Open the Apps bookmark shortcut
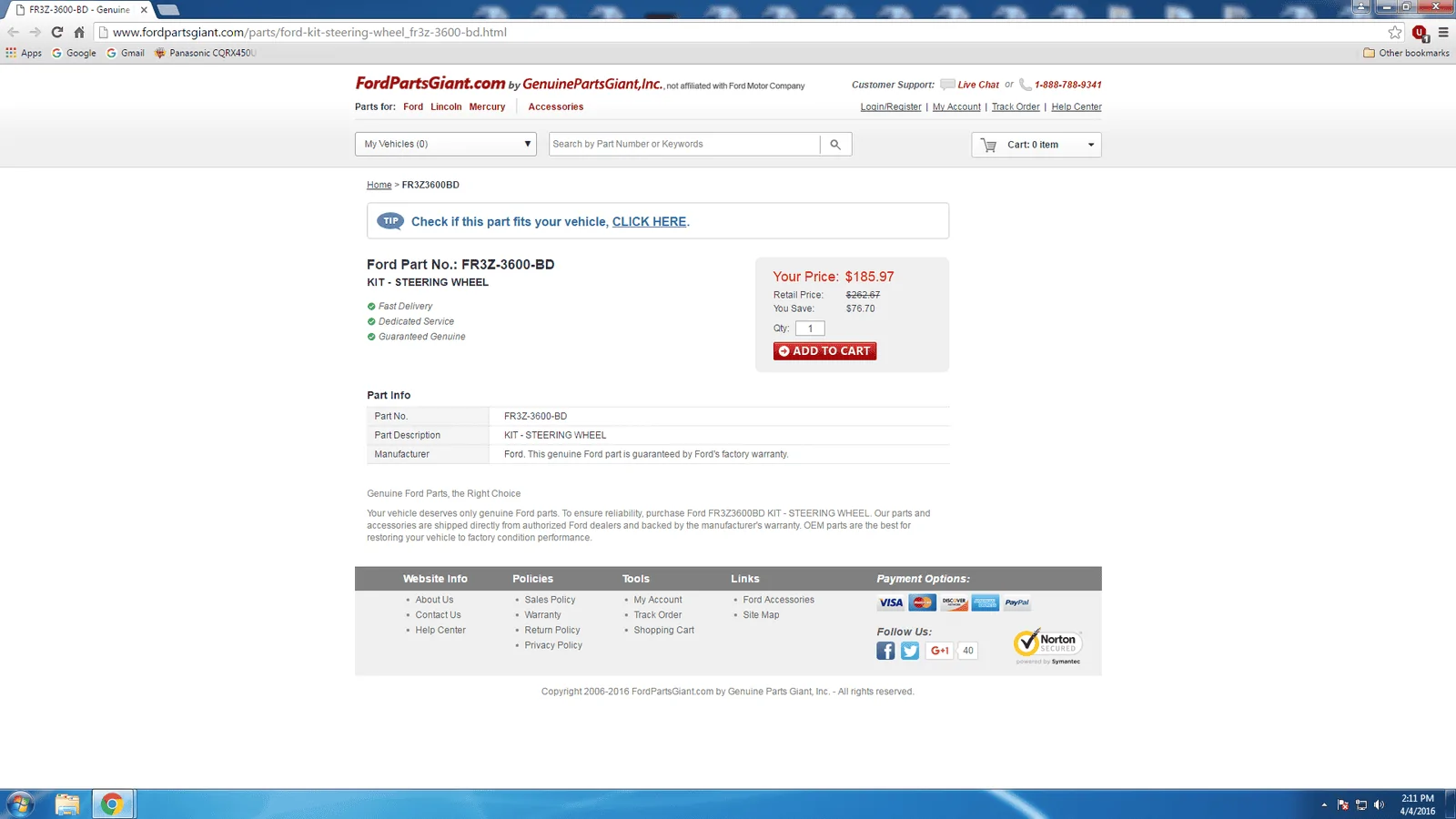 (x=24, y=53)
